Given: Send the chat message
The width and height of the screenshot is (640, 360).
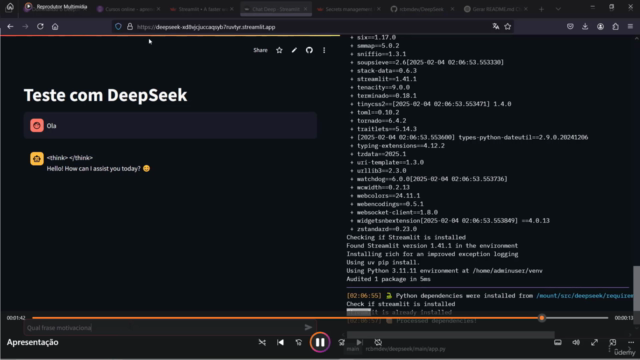Looking at the screenshot, I should tap(308, 327).
